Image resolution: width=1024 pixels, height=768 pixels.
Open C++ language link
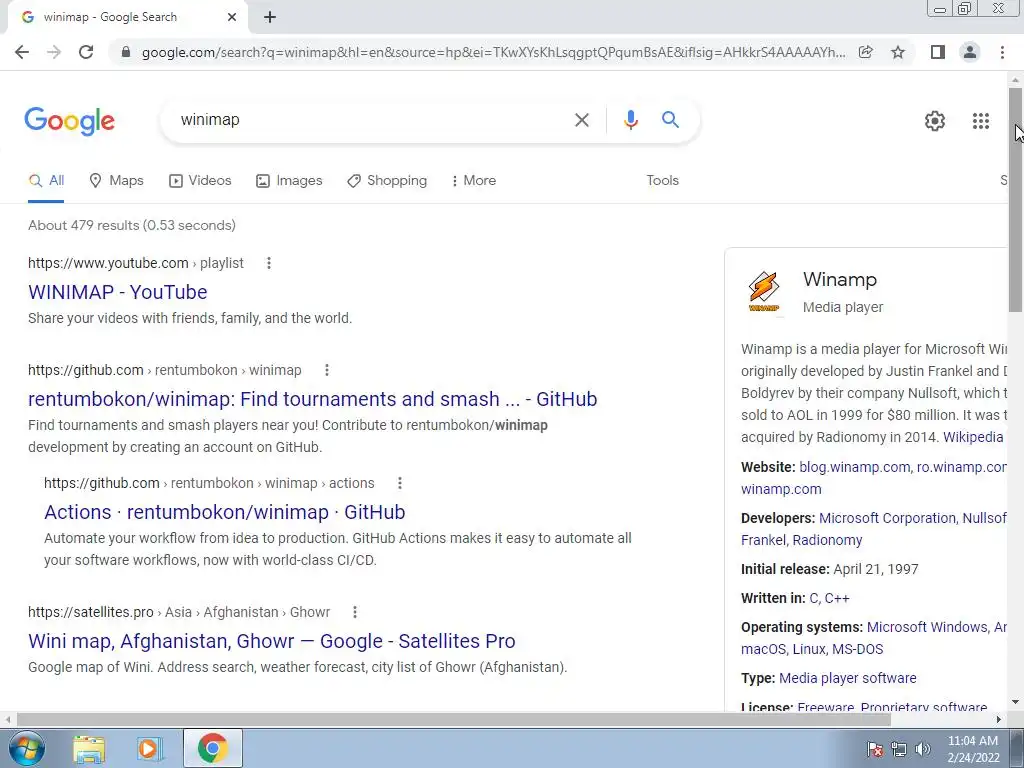[x=837, y=598]
